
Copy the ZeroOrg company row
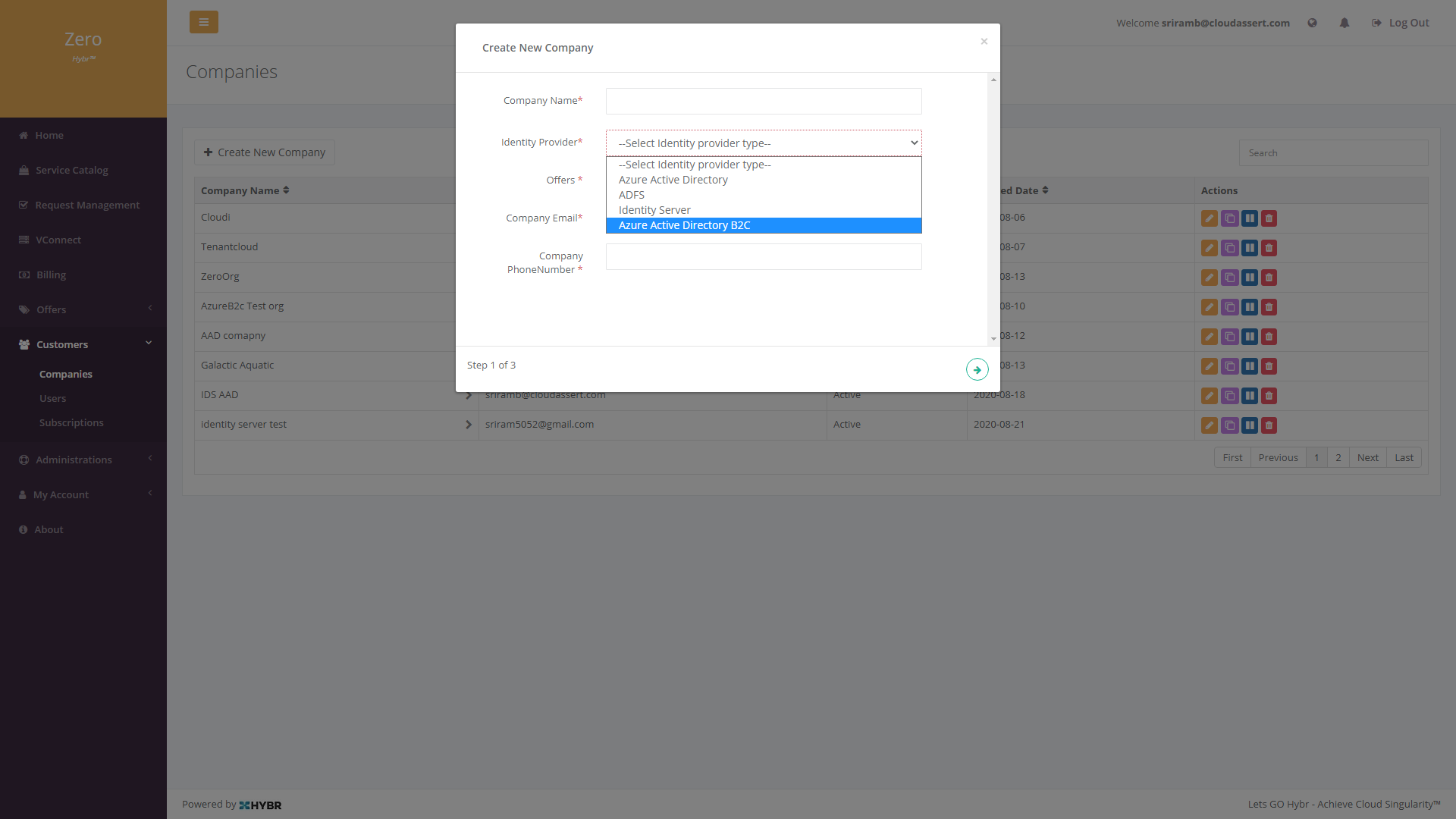(1229, 278)
